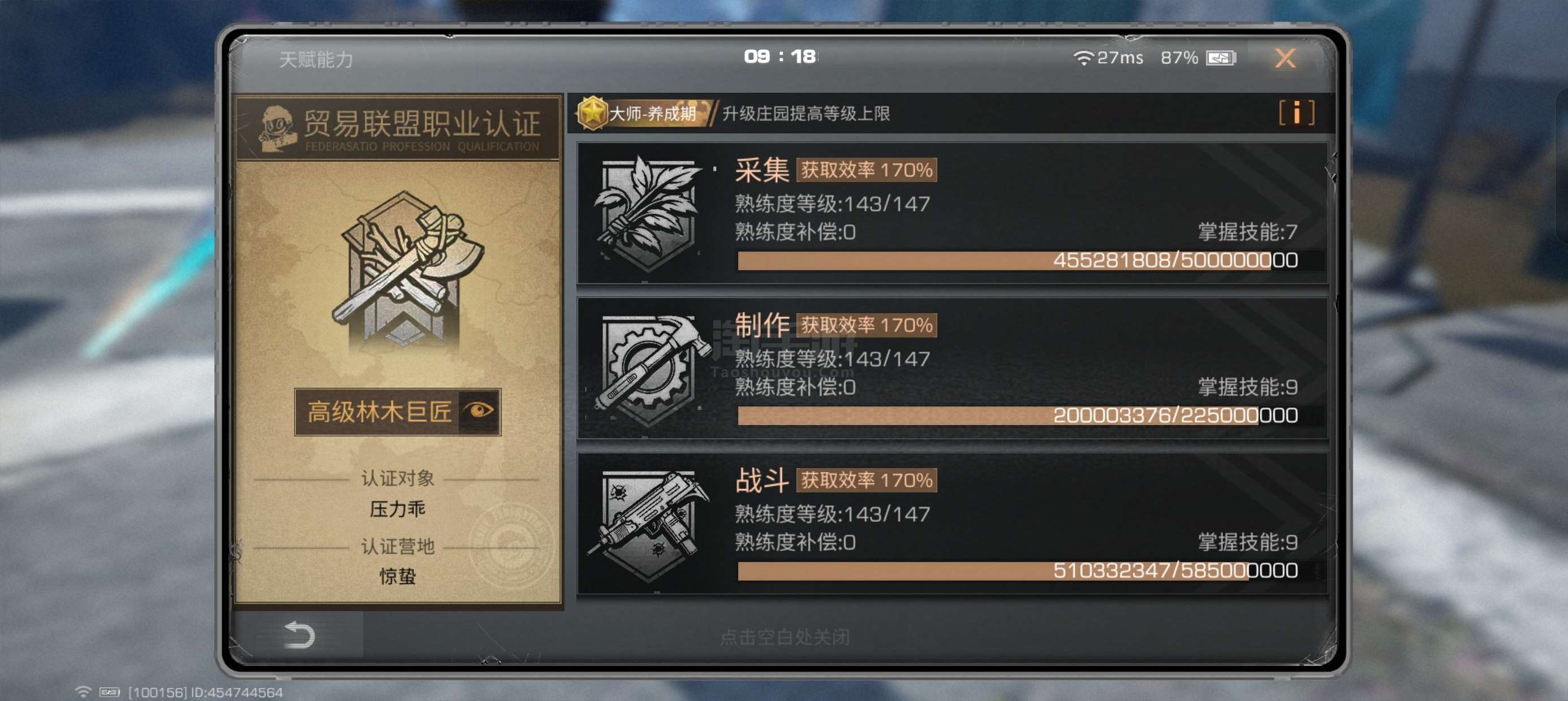This screenshot has width=1568, height=701.
Task: Toggle the eye icon beside 高级林木巨匠
Action: point(480,412)
